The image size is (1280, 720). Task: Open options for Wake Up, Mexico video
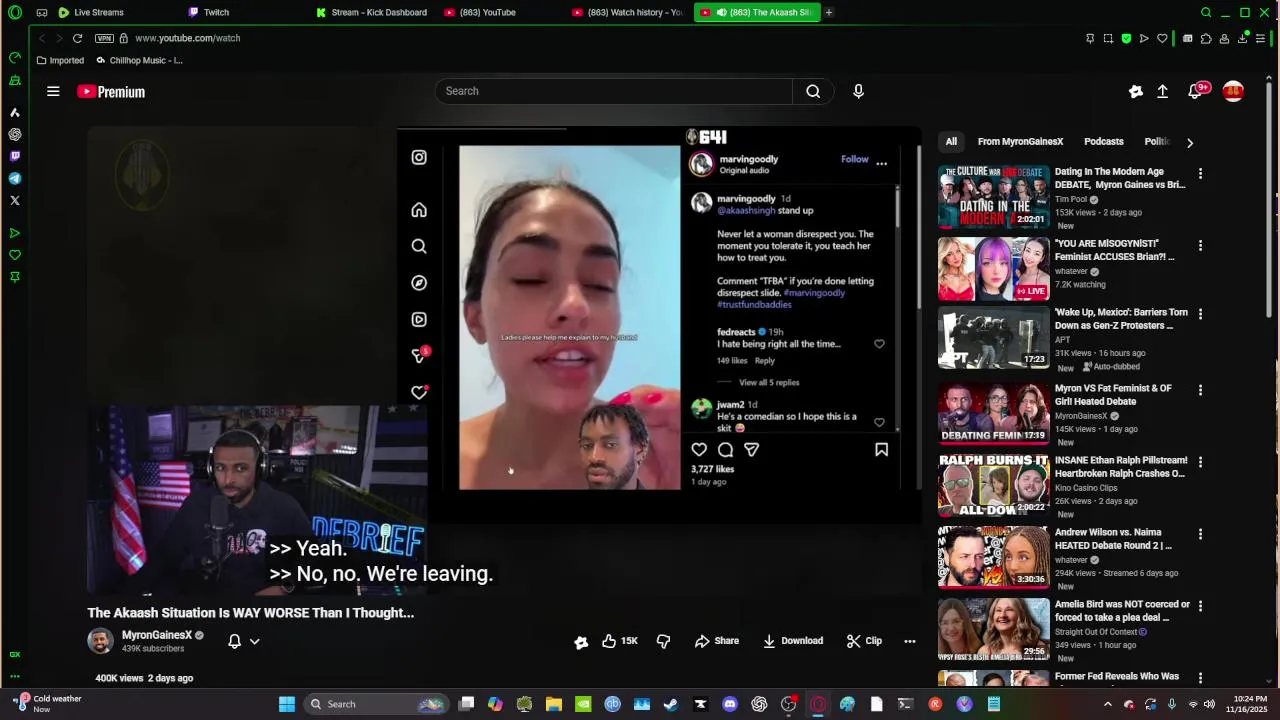(x=1200, y=313)
